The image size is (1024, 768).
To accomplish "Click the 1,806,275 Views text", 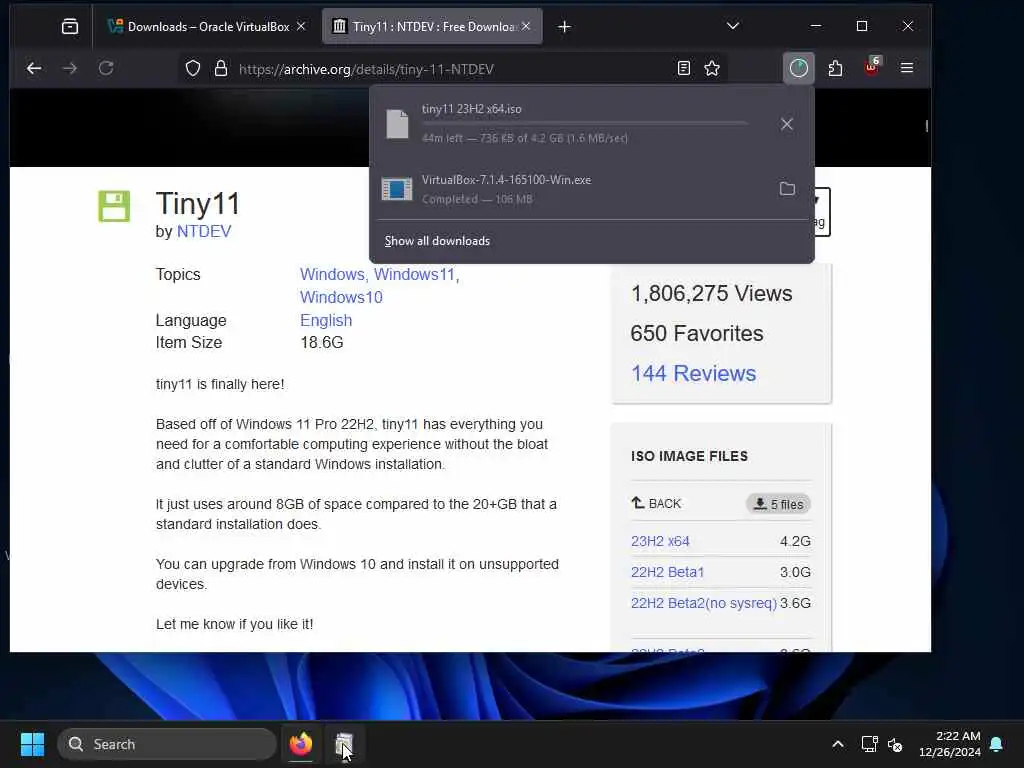I will tap(711, 293).
